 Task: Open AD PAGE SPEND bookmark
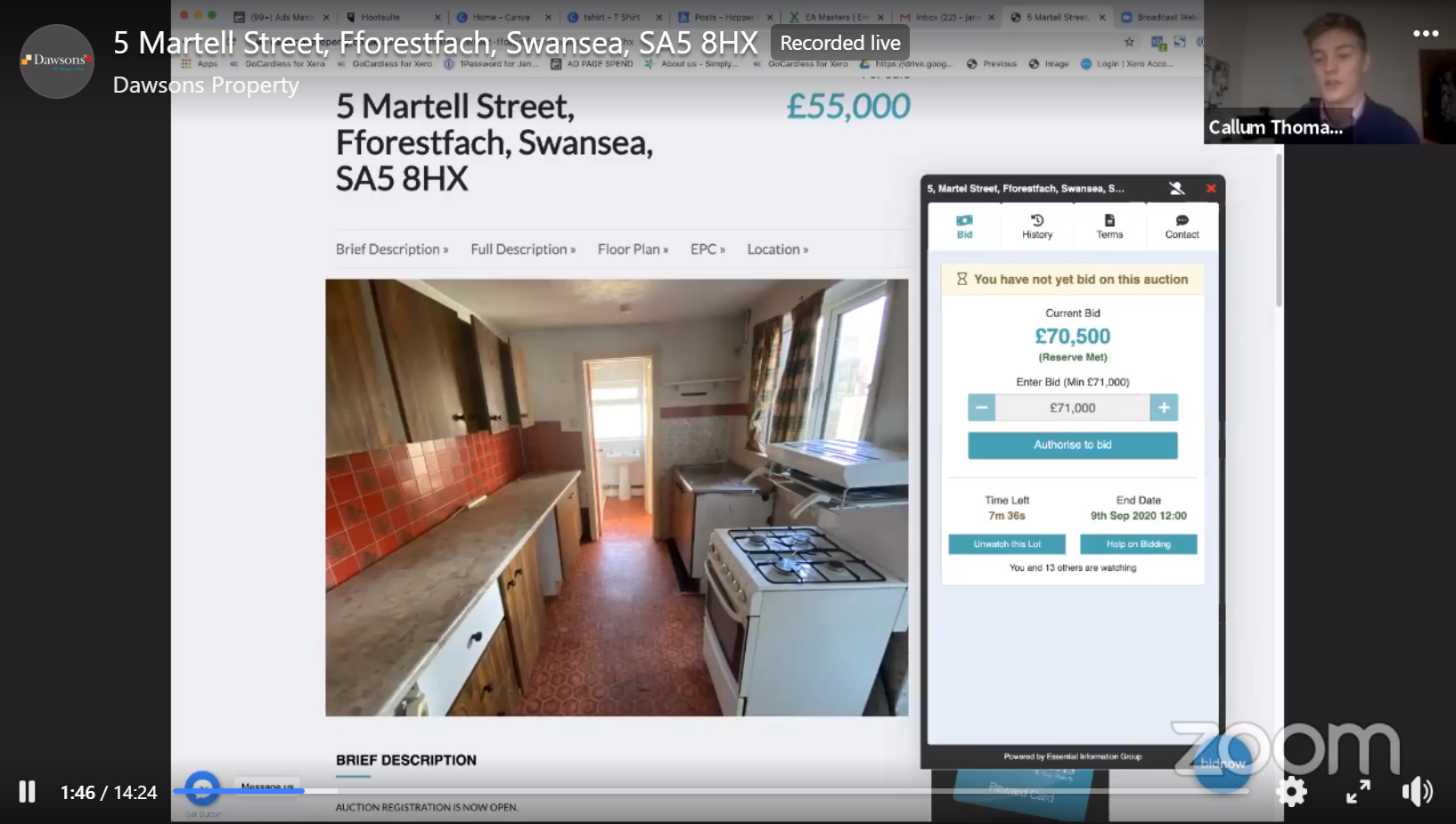click(x=592, y=63)
